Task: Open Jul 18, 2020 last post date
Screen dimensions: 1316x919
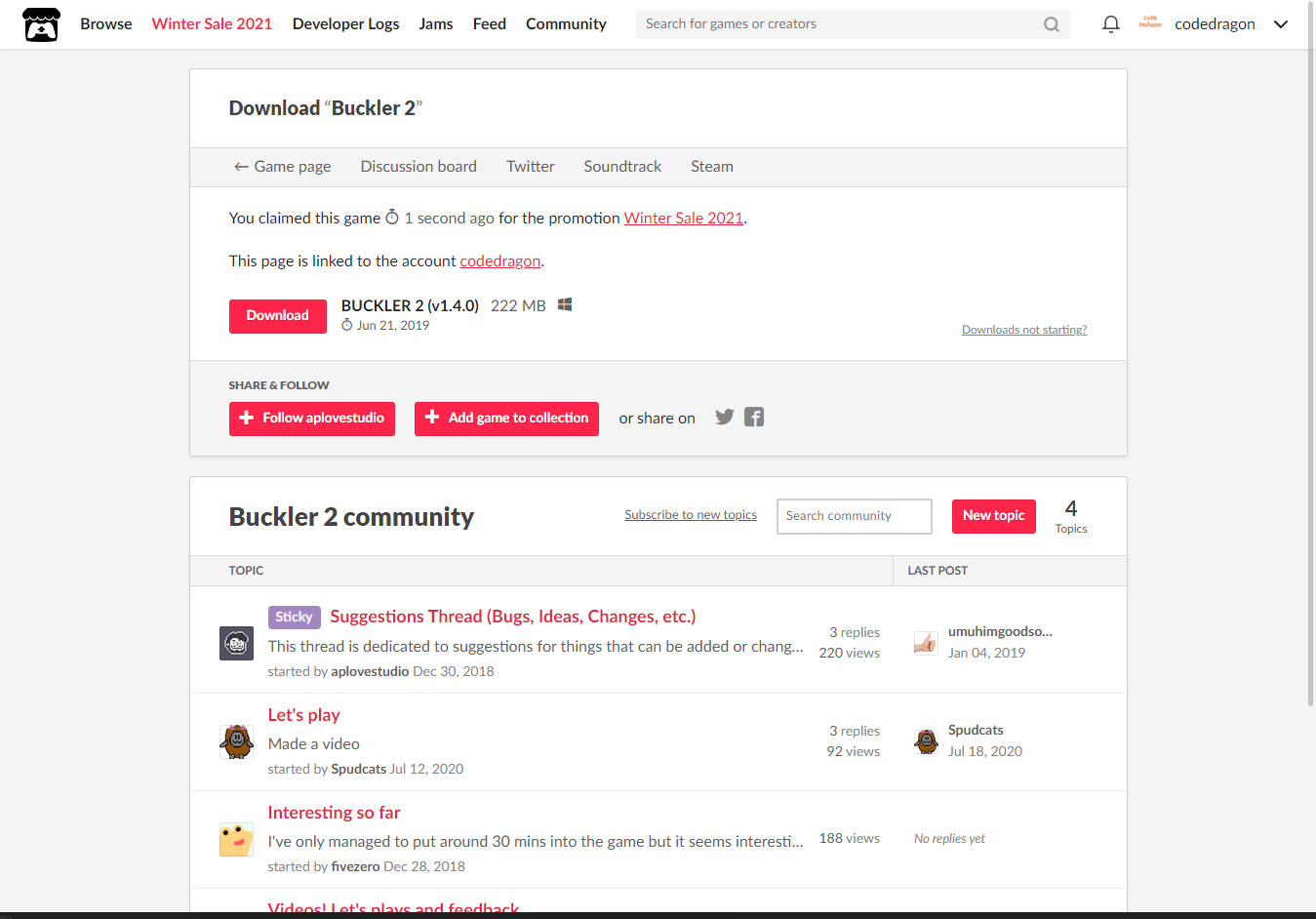Action: click(985, 751)
